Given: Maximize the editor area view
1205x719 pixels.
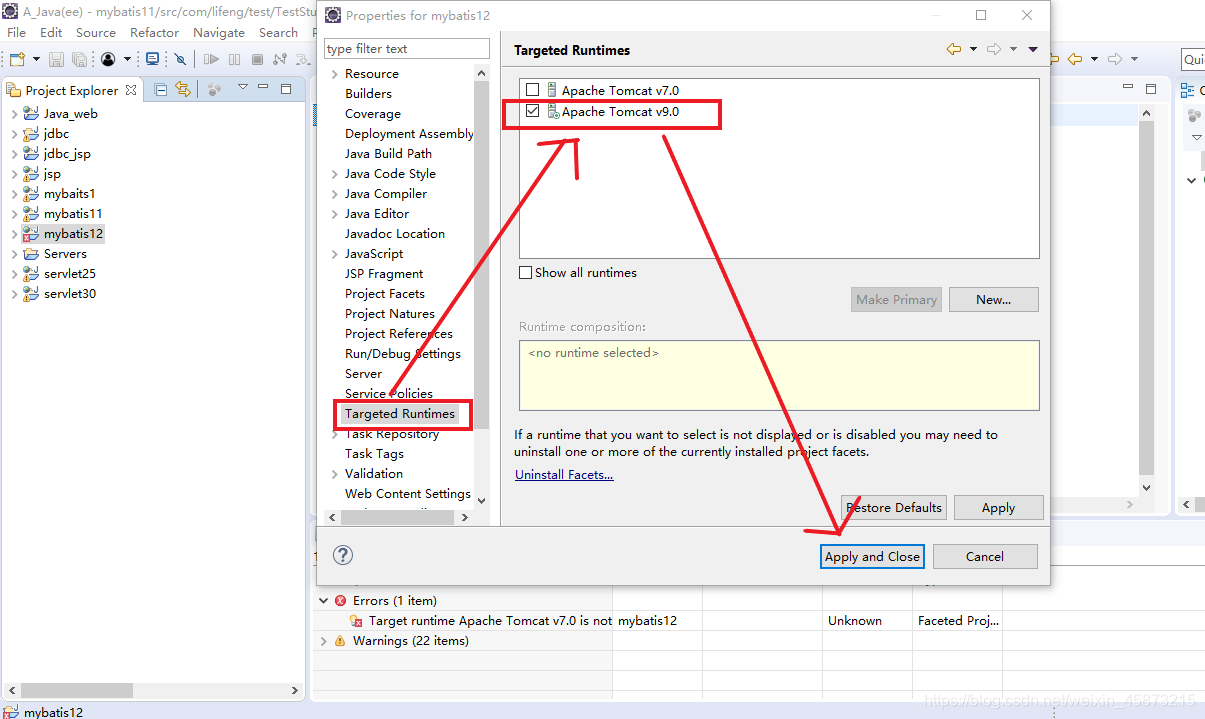Looking at the screenshot, I should coord(1151,89).
